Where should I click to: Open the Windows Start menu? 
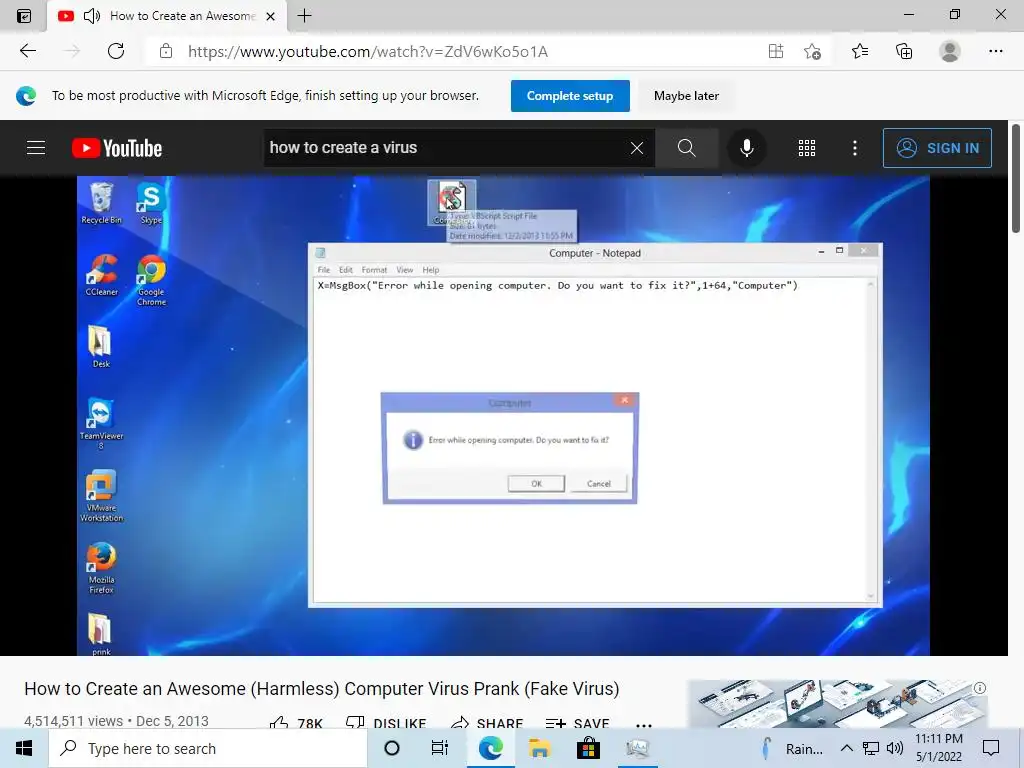[24, 748]
